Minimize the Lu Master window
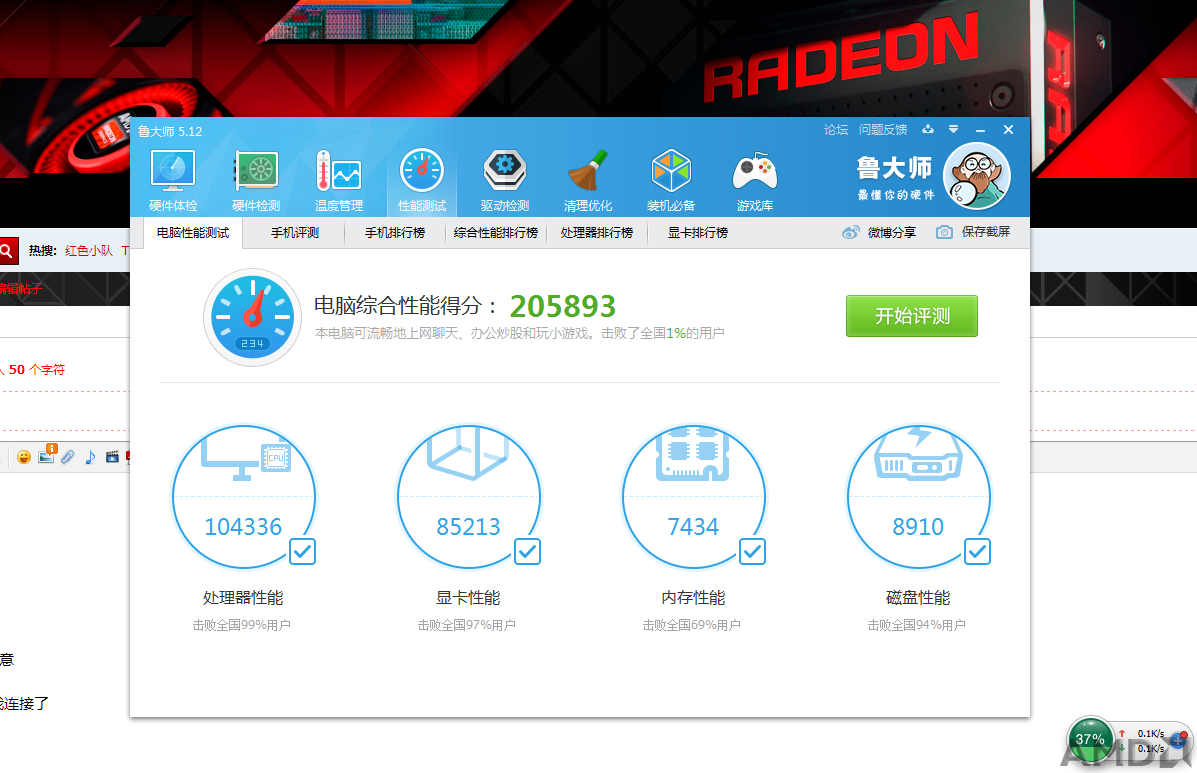This screenshot has height=773, width=1197. 980,130
